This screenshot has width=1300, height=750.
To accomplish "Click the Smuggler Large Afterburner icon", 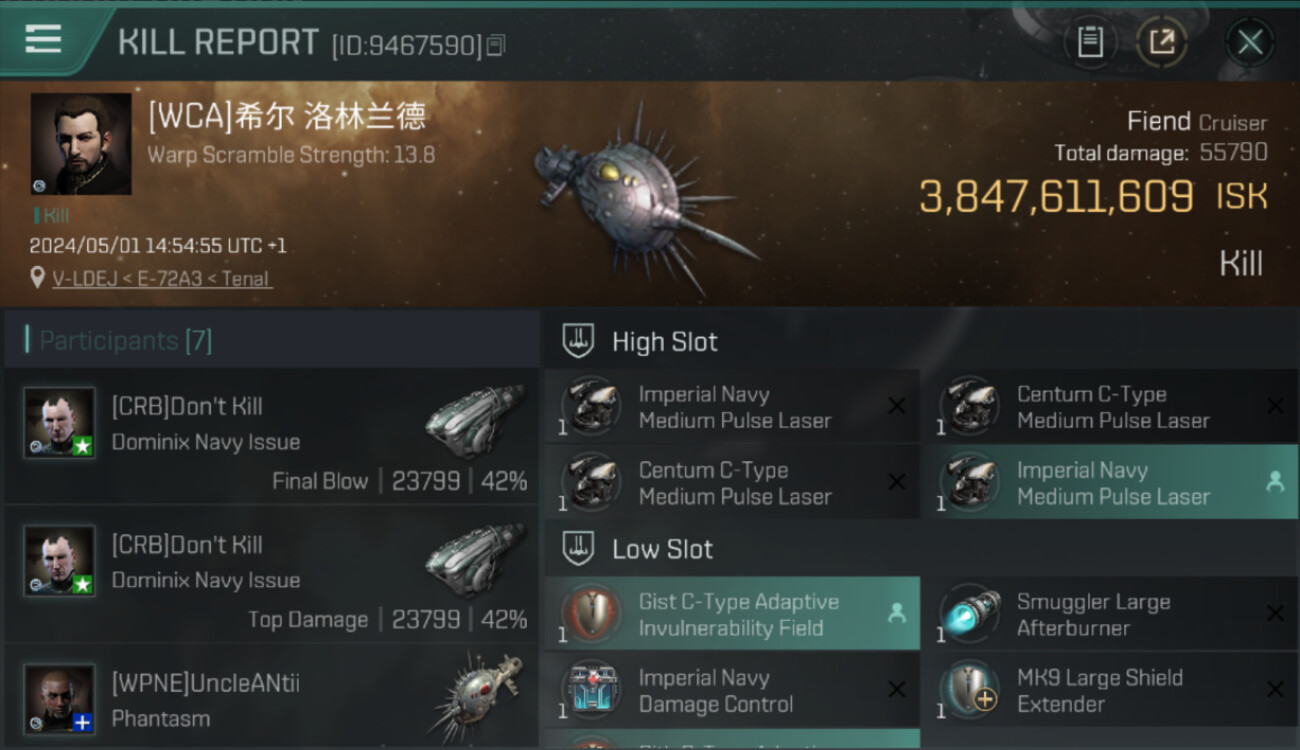I will coord(968,613).
